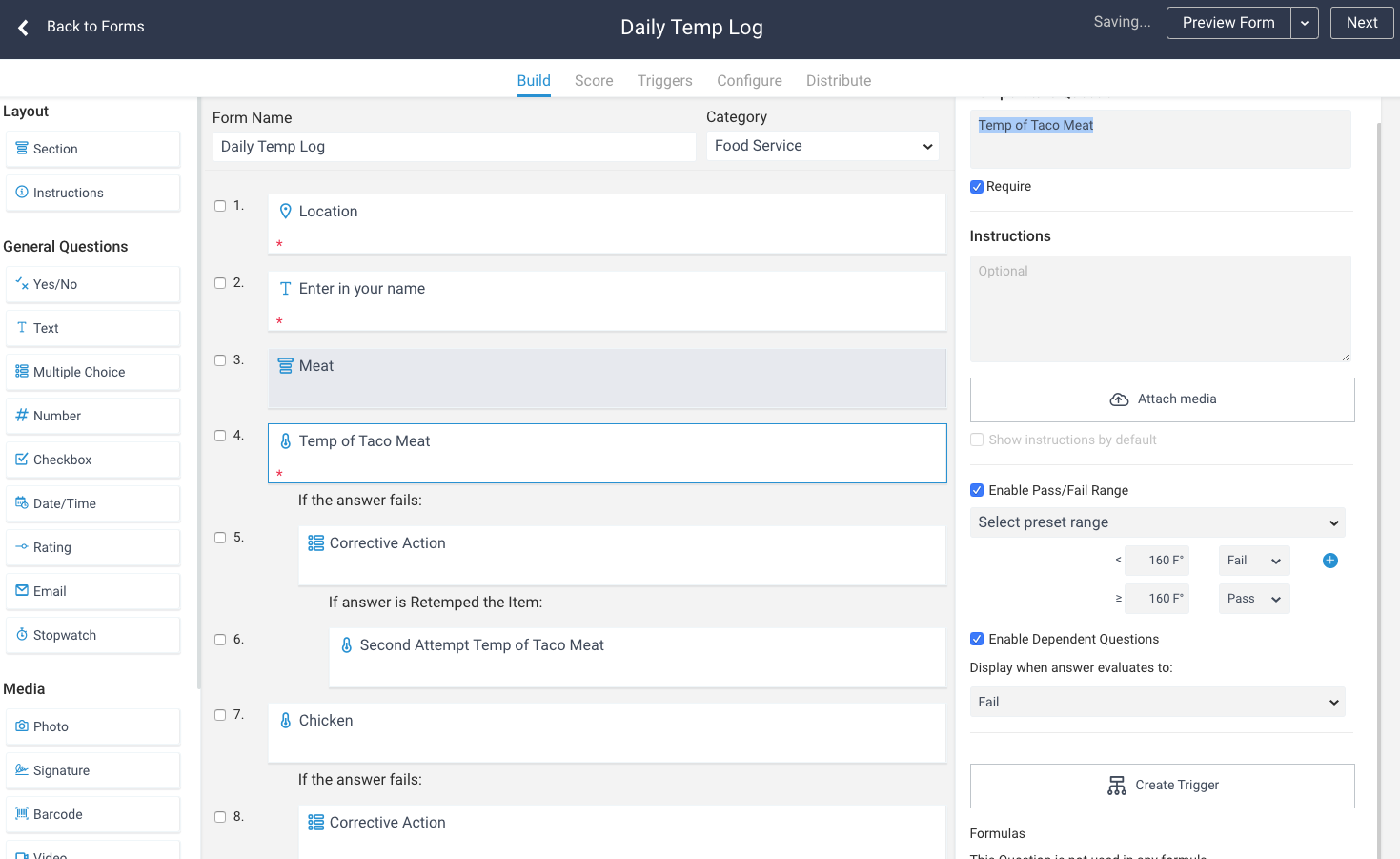Image resolution: width=1400 pixels, height=859 pixels.
Task: Add a Signature media field
Action: (x=92, y=770)
